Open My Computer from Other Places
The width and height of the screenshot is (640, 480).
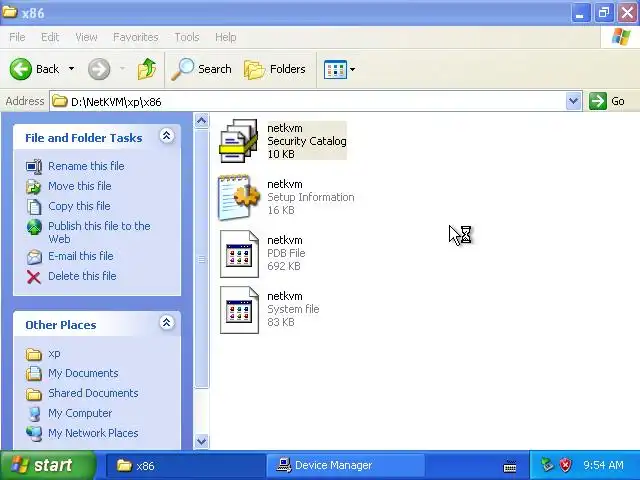pos(80,413)
